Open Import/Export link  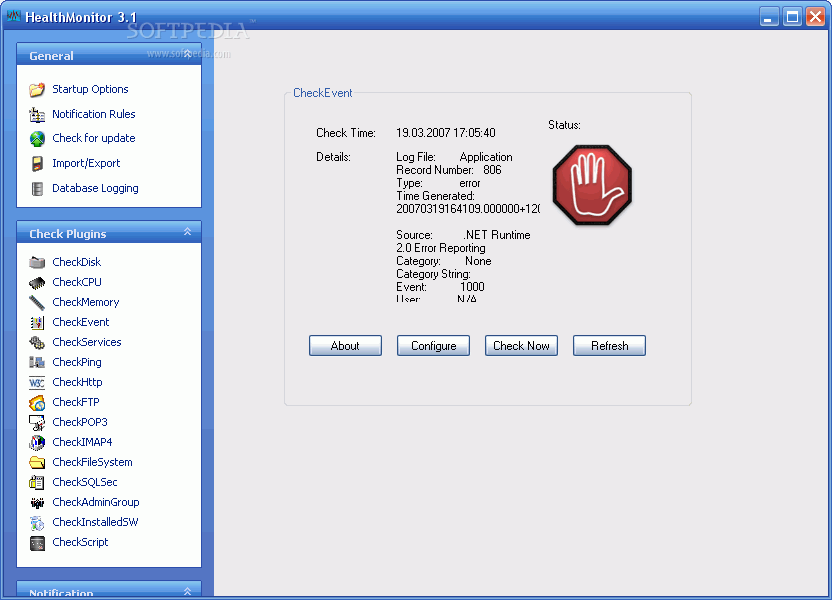(86, 163)
